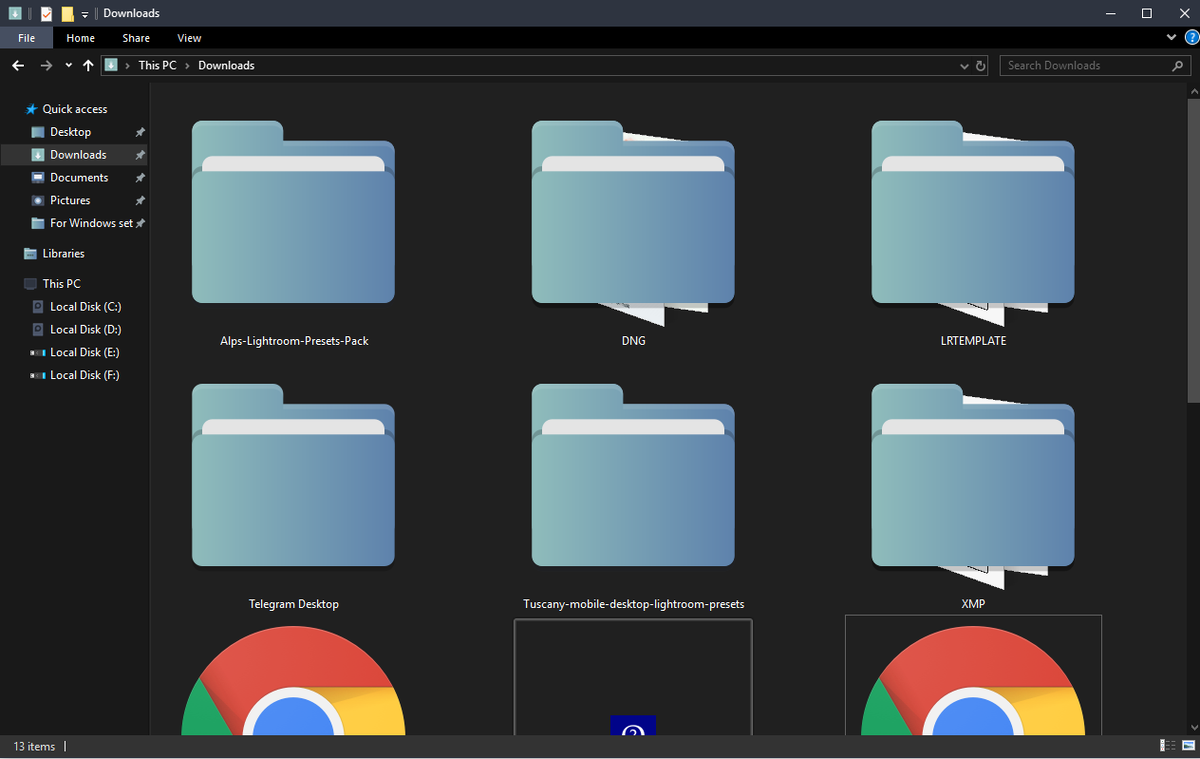The width and height of the screenshot is (1200, 759).
Task: Close the Downloads window
Action: pyautogui.click(x=1183, y=13)
